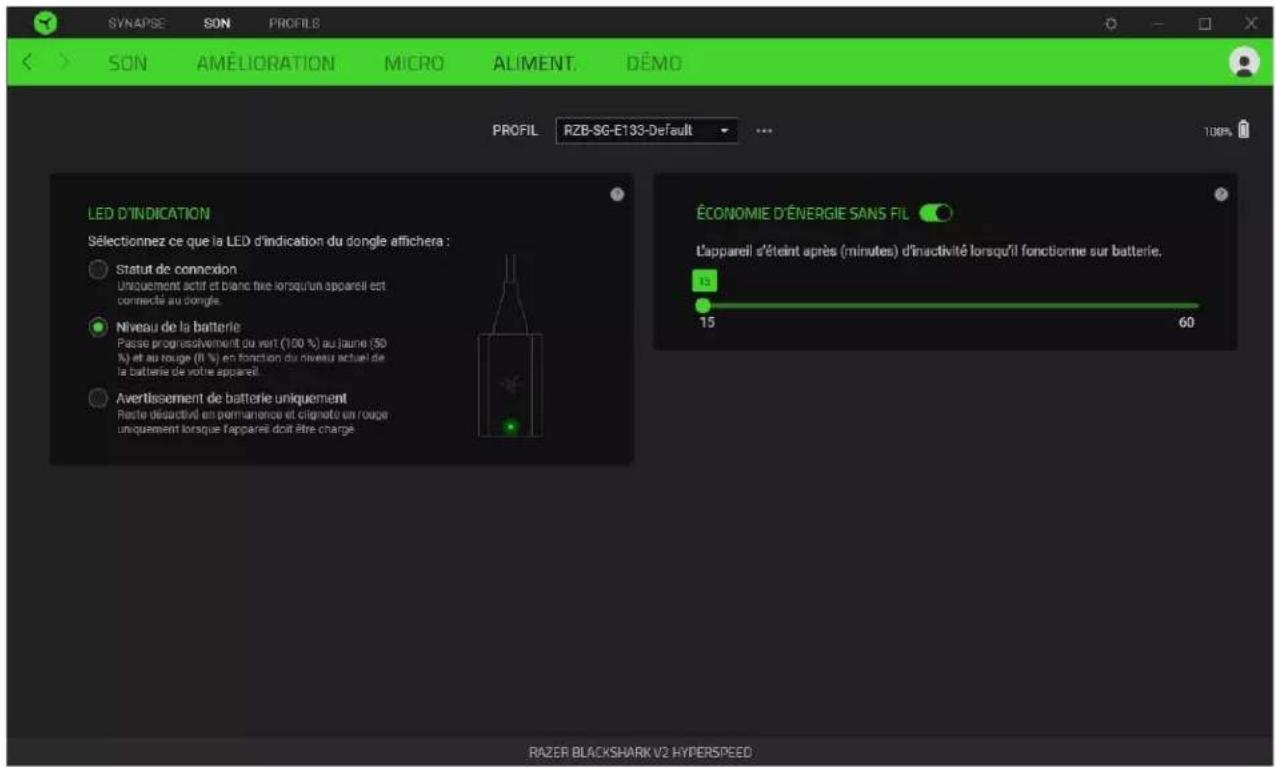1276x768 pixels.
Task: Open the user account avatar
Action: (1244, 62)
